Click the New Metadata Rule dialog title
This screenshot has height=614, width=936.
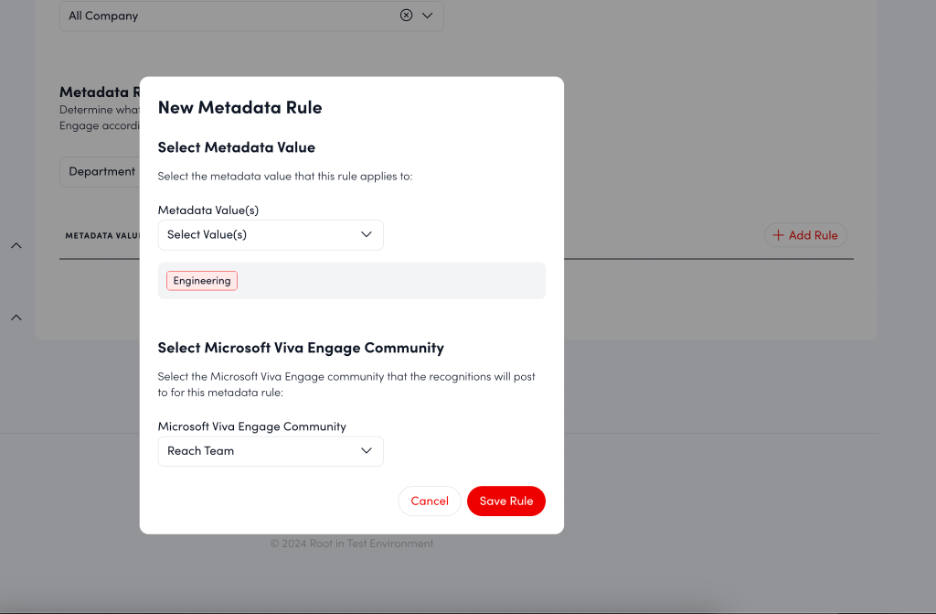tap(240, 107)
